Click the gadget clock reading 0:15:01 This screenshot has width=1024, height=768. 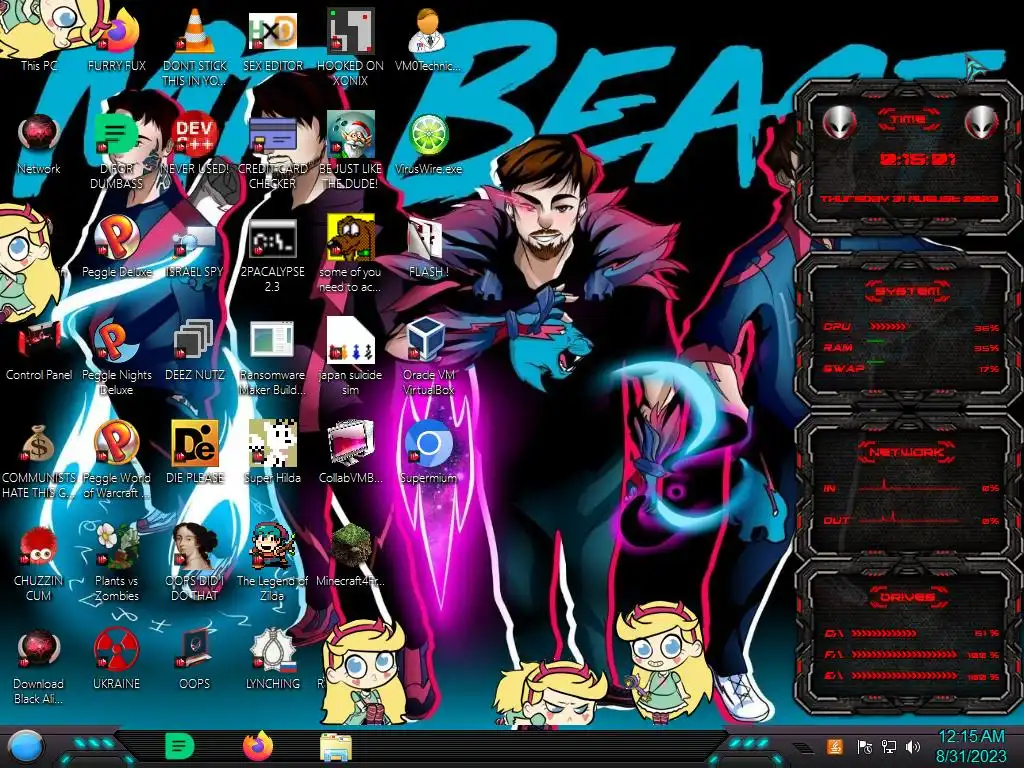pos(918,159)
